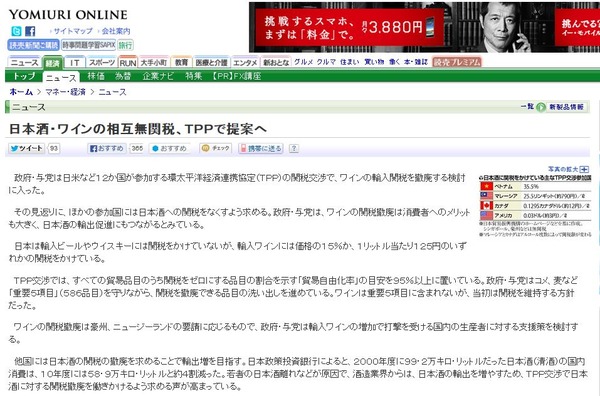The image size is (600, 396).
Task: Select 企業ナビ in the green sub-navigation
Action: (158, 76)
